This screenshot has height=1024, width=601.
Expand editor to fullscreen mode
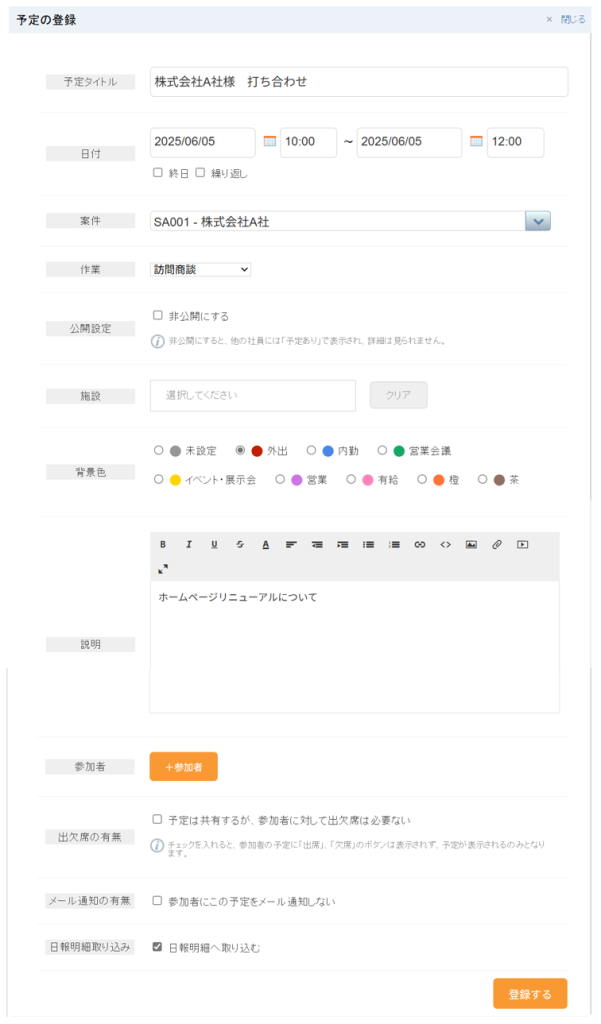coord(163,569)
